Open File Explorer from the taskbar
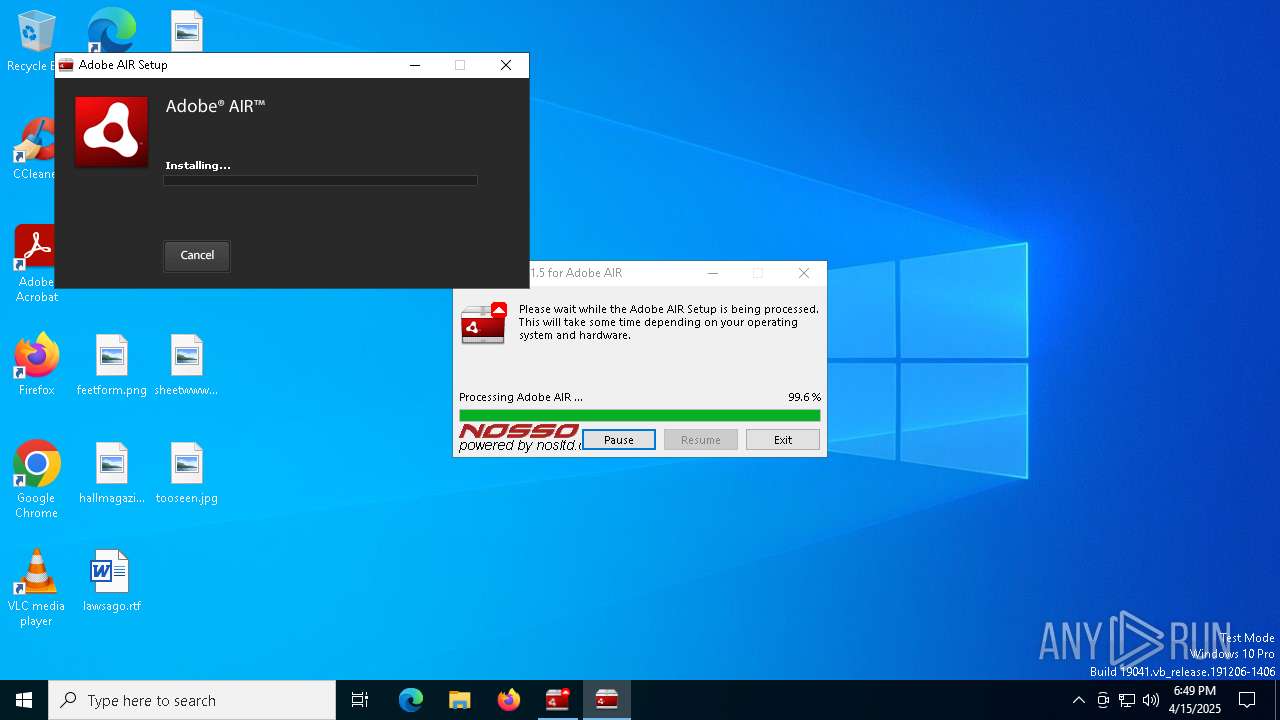Image resolution: width=1280 pixels, height=720 pixels. coord(459,700)
